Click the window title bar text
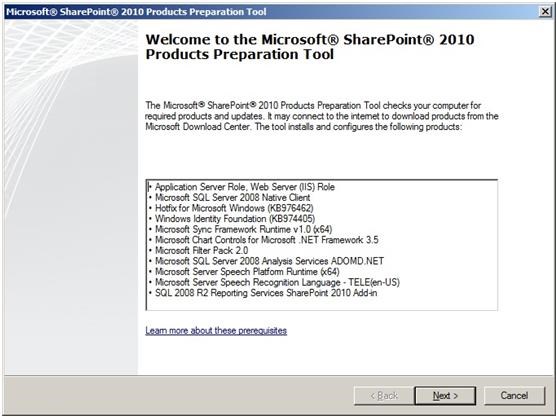The image size is (556, 417). tap(136, 12)
